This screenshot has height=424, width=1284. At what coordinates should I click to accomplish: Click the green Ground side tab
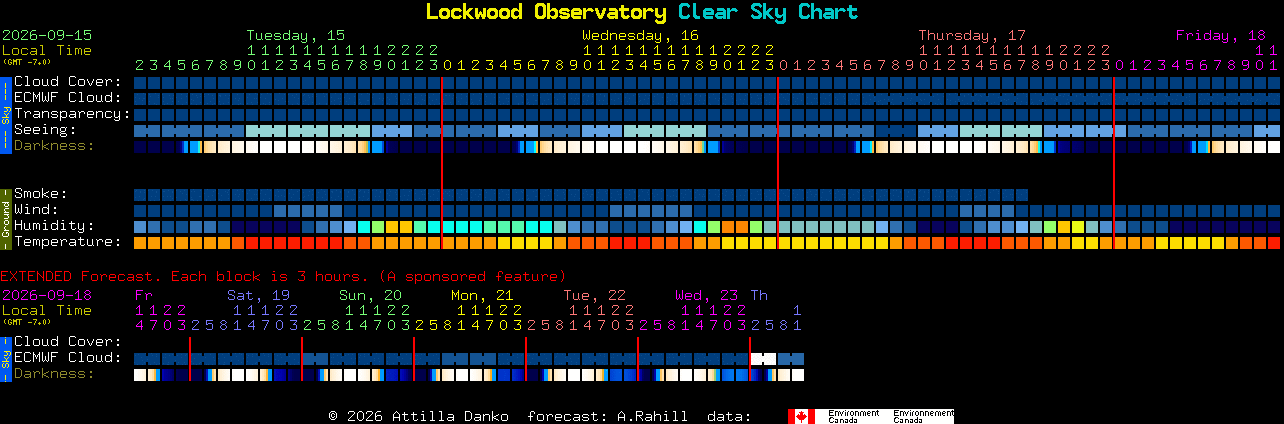(x=5, y=218)
